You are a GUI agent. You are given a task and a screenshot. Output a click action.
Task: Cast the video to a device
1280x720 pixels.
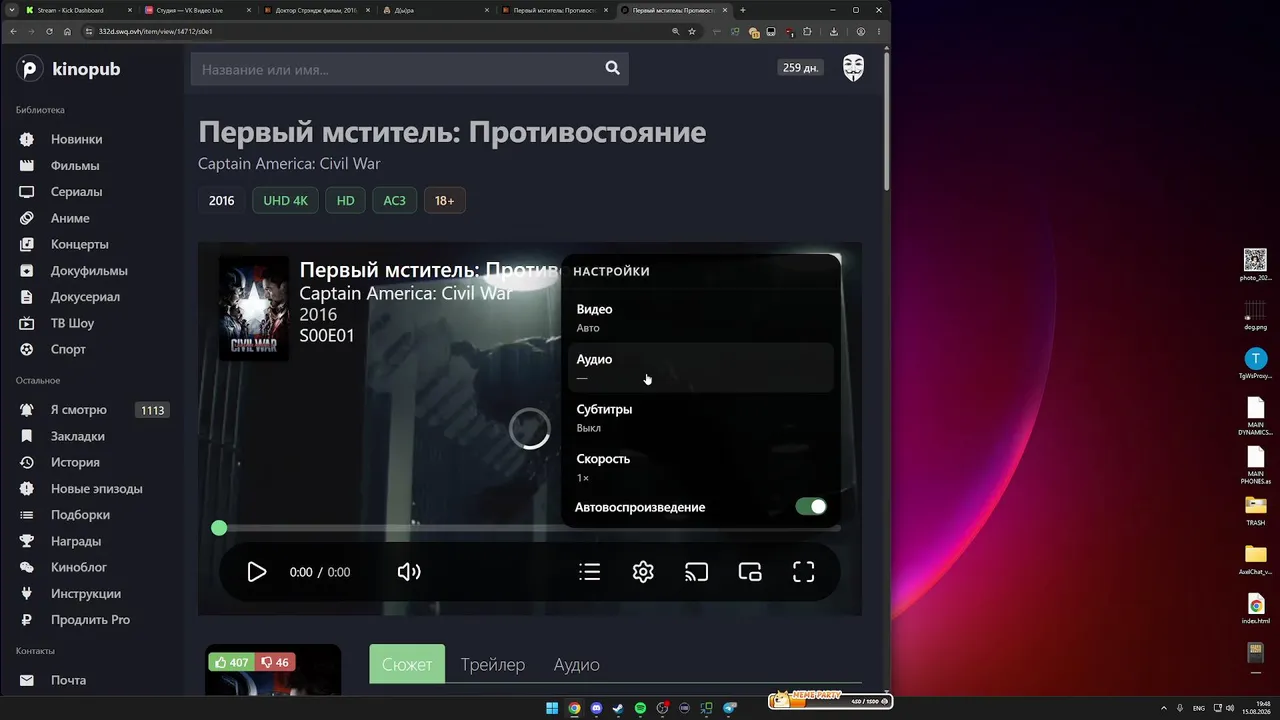click(x=696, y=572)
